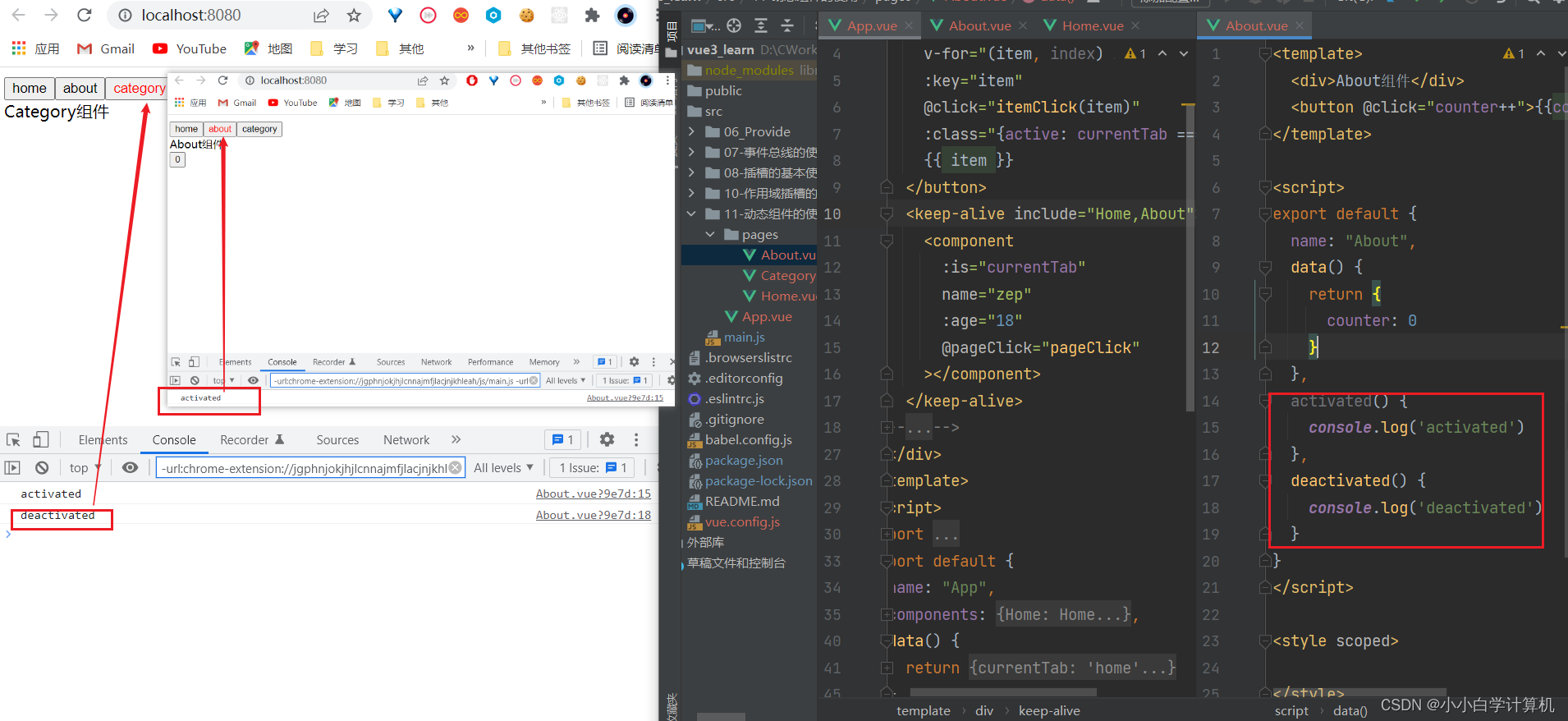Open the Sources tab
The height and width of the screenshot is (721, 1568).
click(337, 440)
